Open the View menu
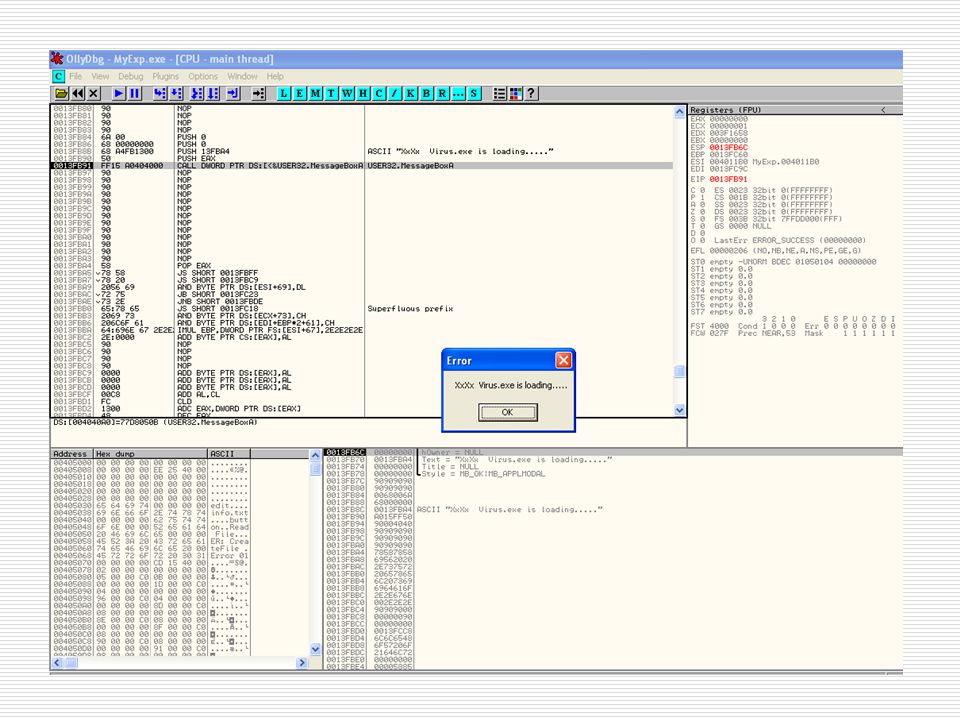The width and height of the screenshot is (960, 720). pos(100,77)
